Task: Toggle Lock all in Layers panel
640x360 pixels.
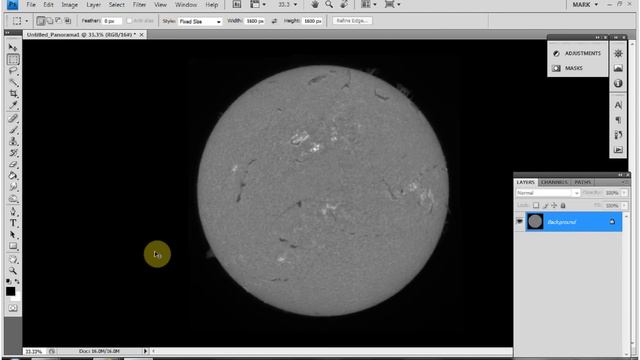Action: 563,206
